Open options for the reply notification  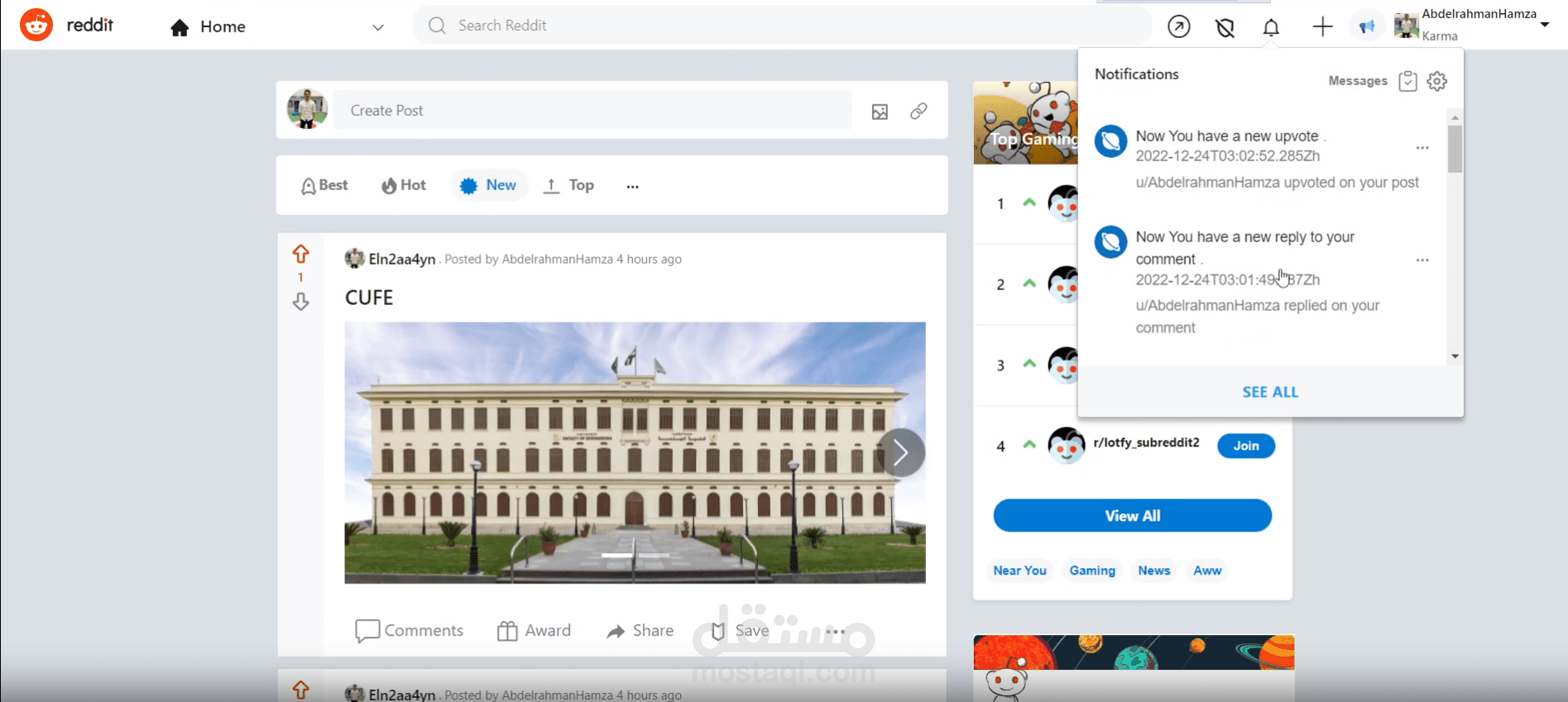coord(1422,260)
